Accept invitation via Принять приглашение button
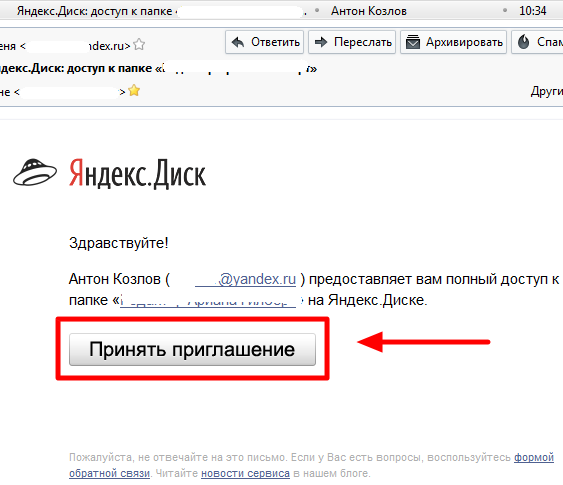Image resolution: width=563 pixels, height=485 pixels. 192,350
